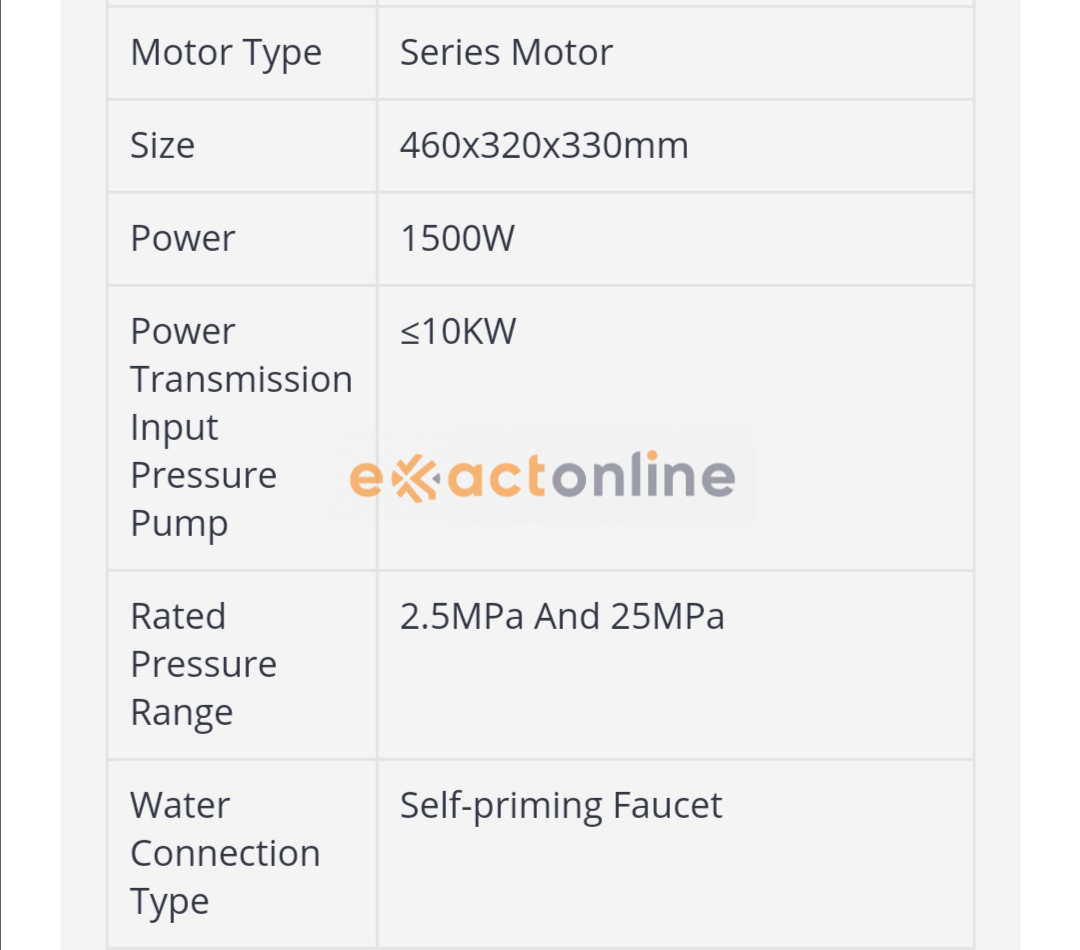Click the orange 'act' letters in watermark

coord(495,478)
